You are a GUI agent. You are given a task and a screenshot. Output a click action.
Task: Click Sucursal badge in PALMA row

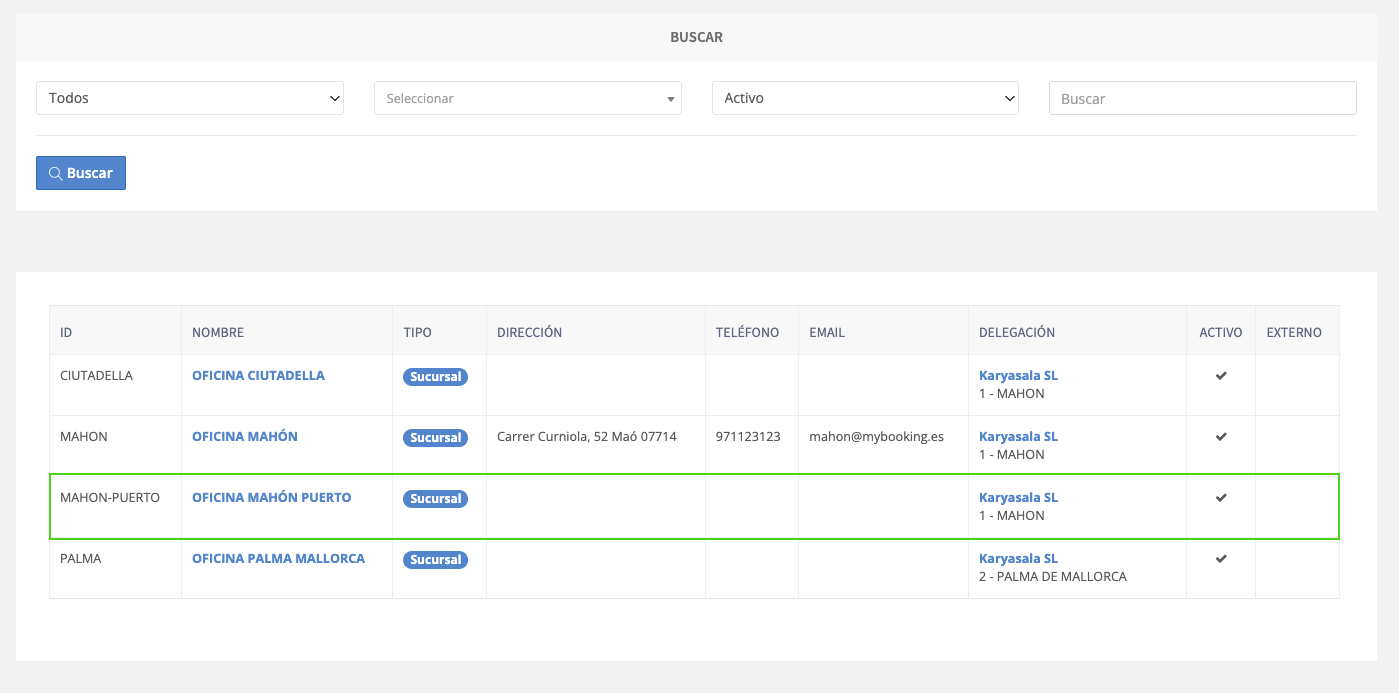click(436, 560)
